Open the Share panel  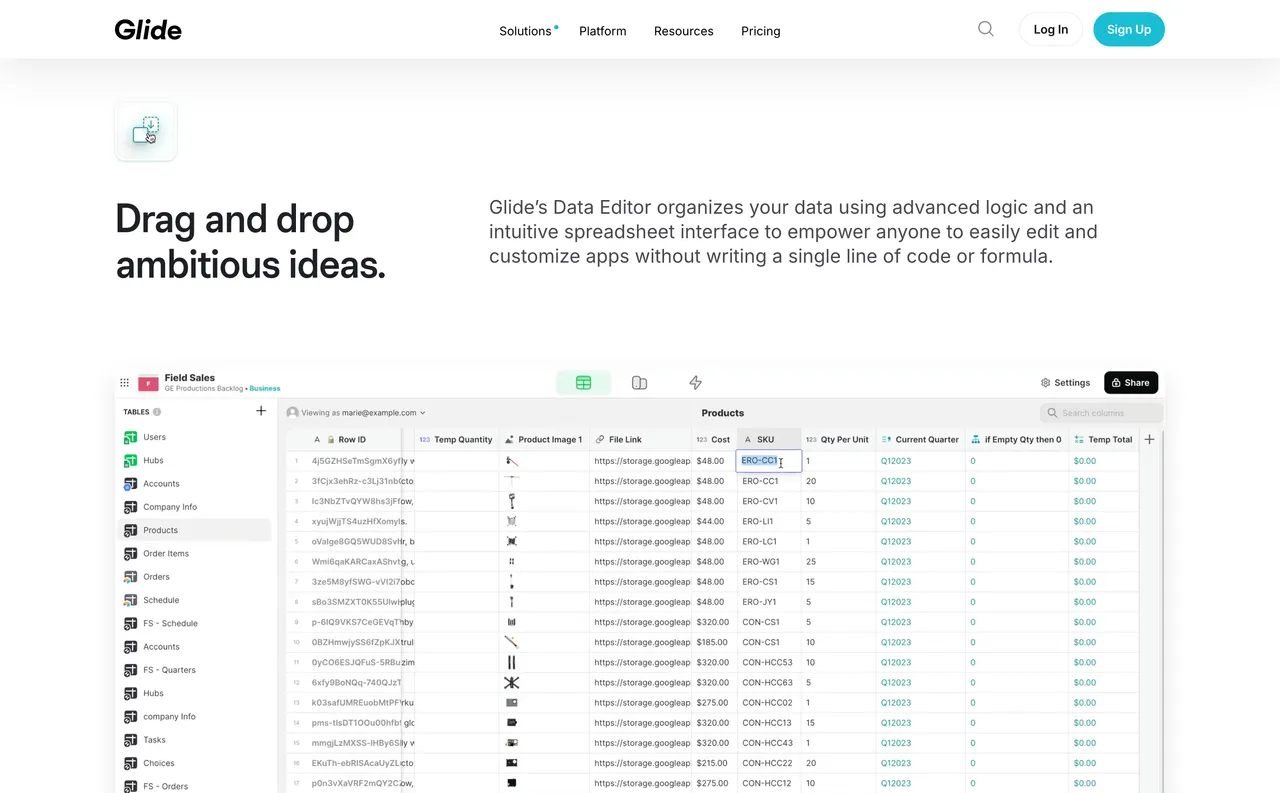pyautogui.click(x=1131, y=382)
